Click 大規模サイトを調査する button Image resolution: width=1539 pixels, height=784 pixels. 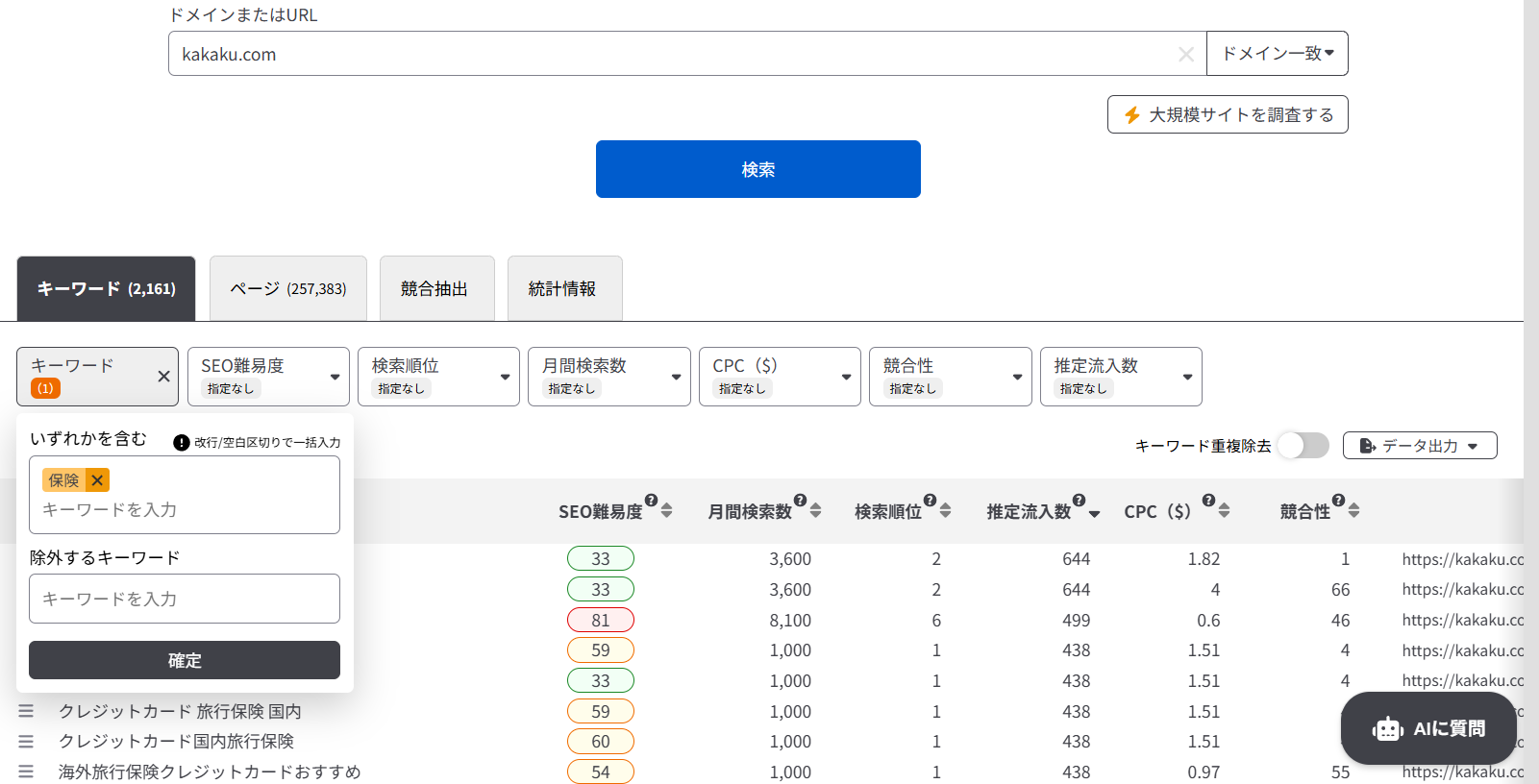[x=1227, y=114]
